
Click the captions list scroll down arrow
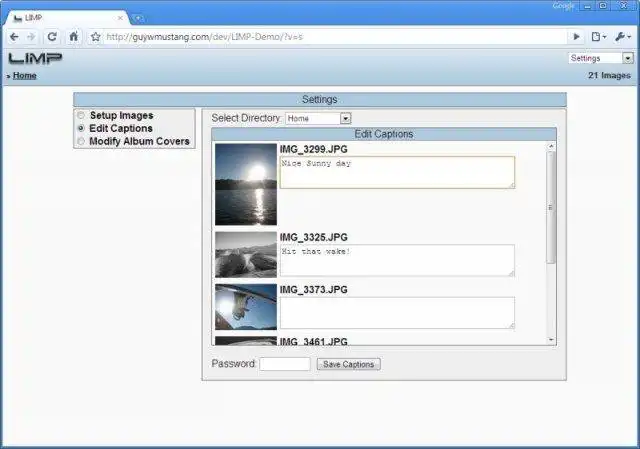coord(551,340)
